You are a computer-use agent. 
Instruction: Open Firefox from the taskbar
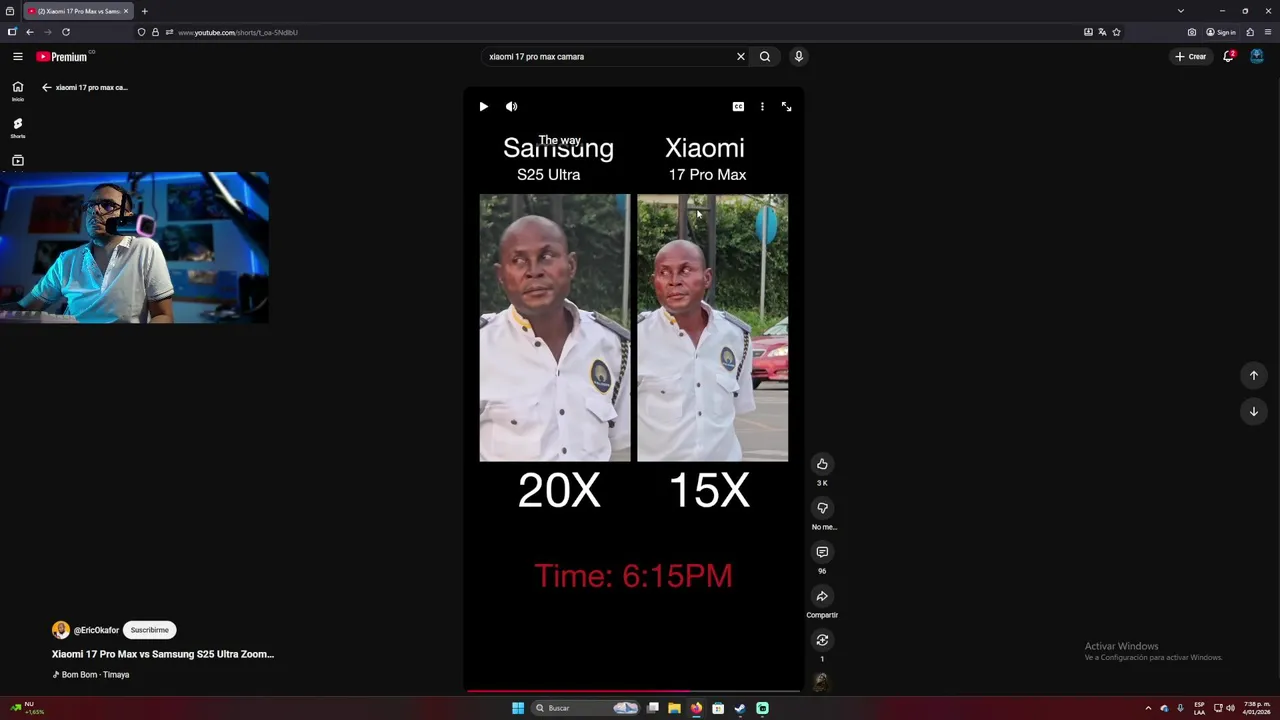tap(696, 708)
